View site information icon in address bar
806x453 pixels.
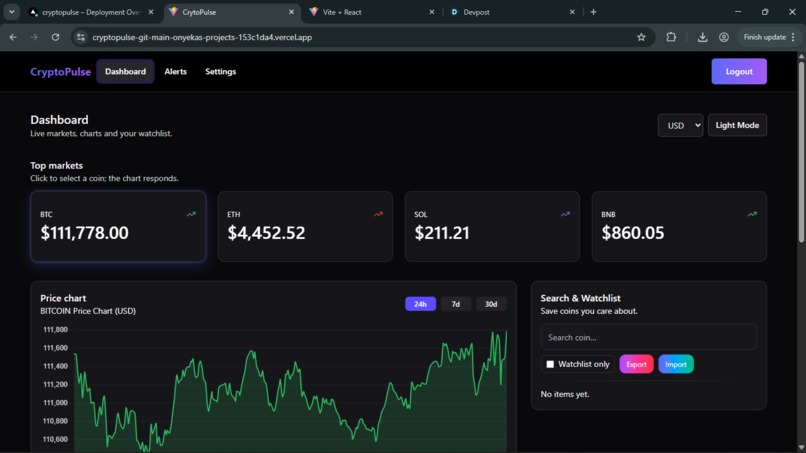80,37
